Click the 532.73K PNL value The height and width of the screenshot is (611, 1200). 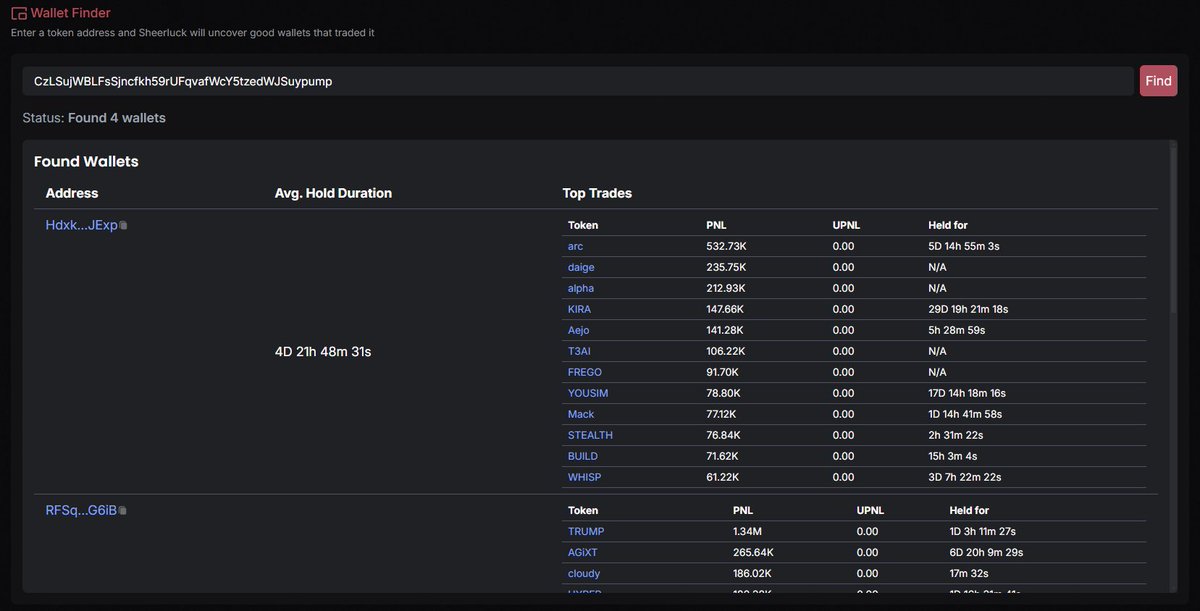point(727,246)
